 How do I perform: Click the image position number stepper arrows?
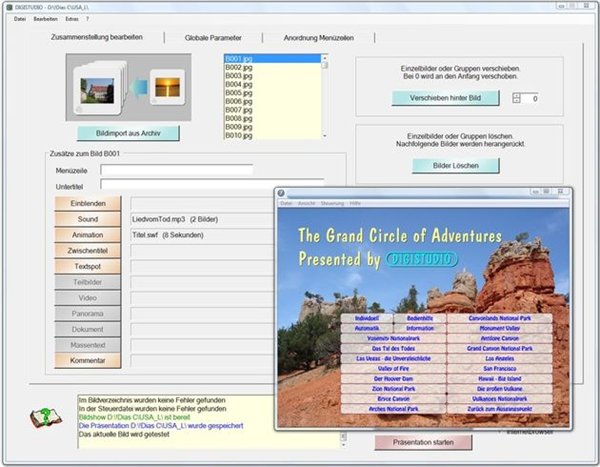tap(516, 98)
